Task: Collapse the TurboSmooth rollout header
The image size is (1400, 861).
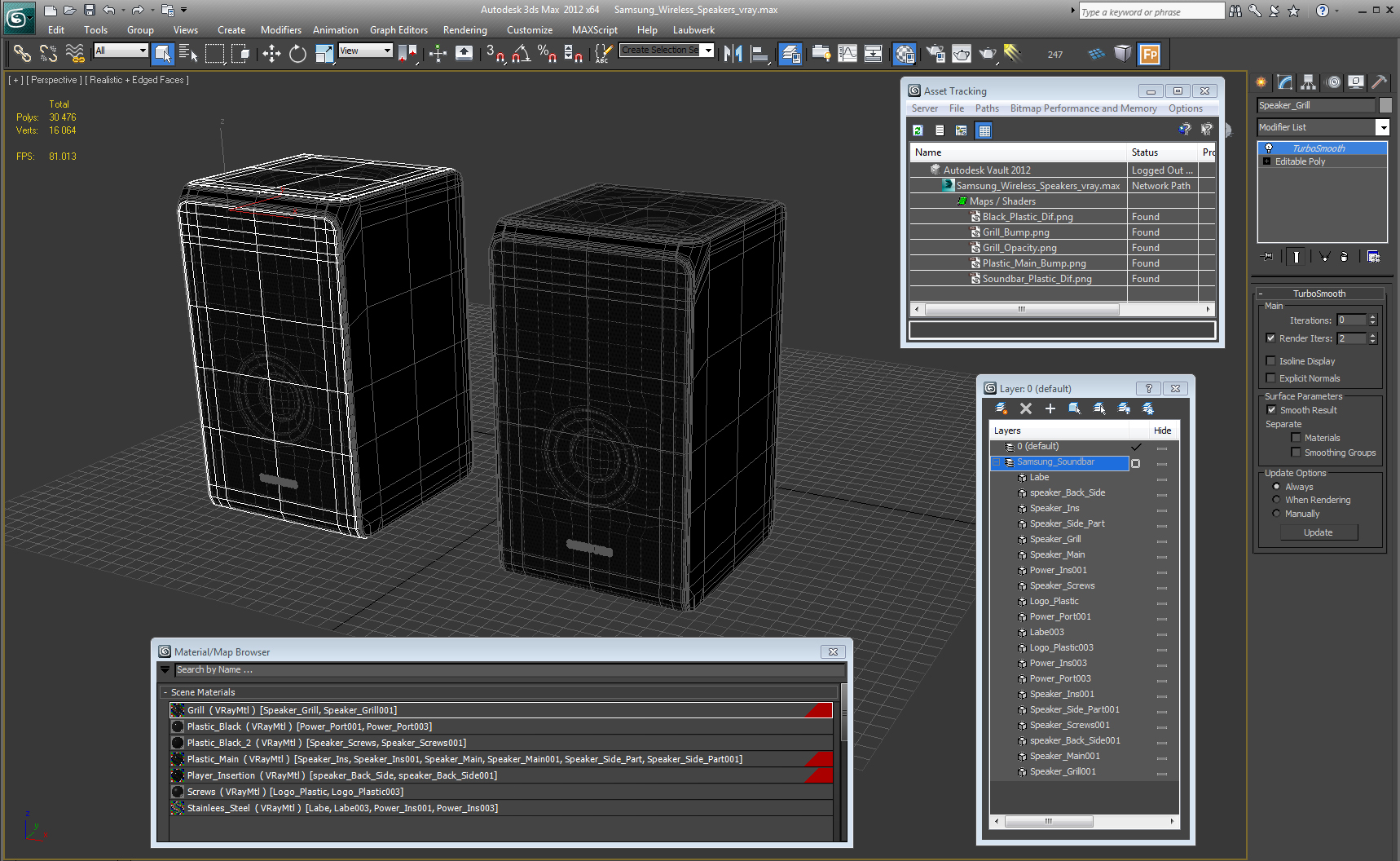Action: click(1319, 293)
